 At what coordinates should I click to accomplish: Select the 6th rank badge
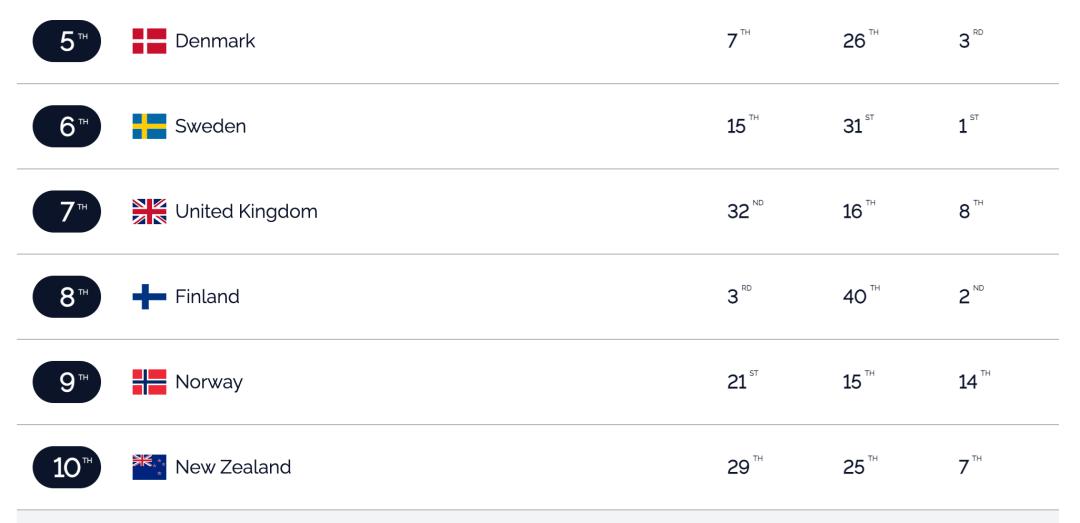pyautogui.click(x=67, y=126)
